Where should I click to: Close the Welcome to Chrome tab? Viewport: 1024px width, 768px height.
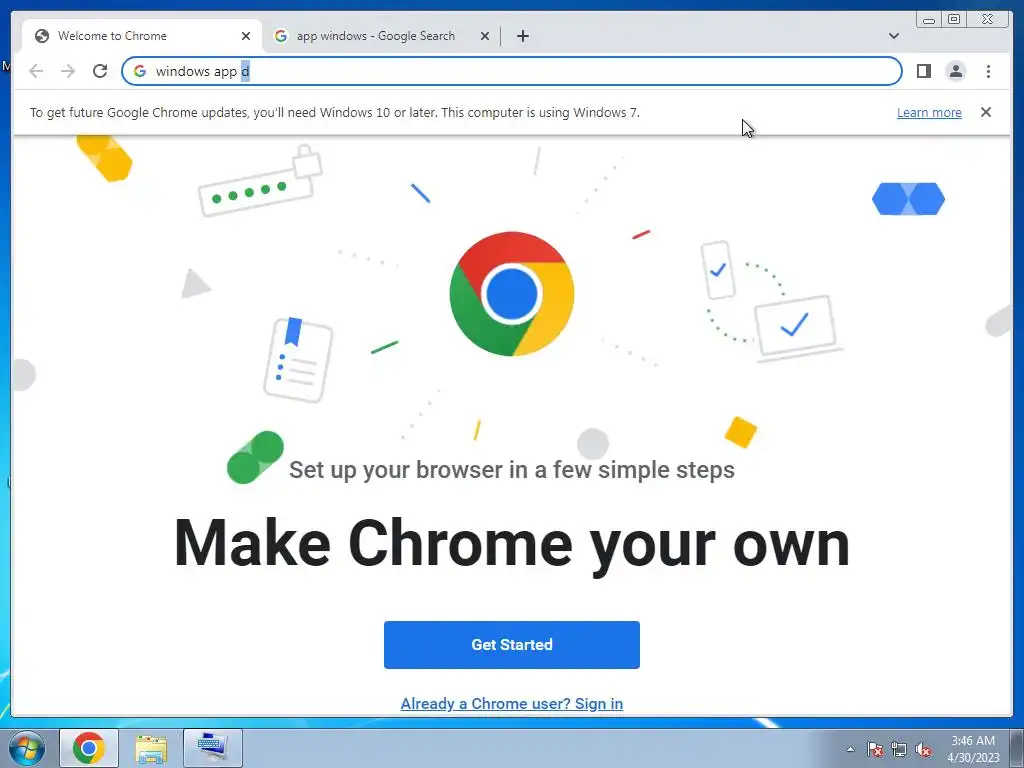coord(246,36)
